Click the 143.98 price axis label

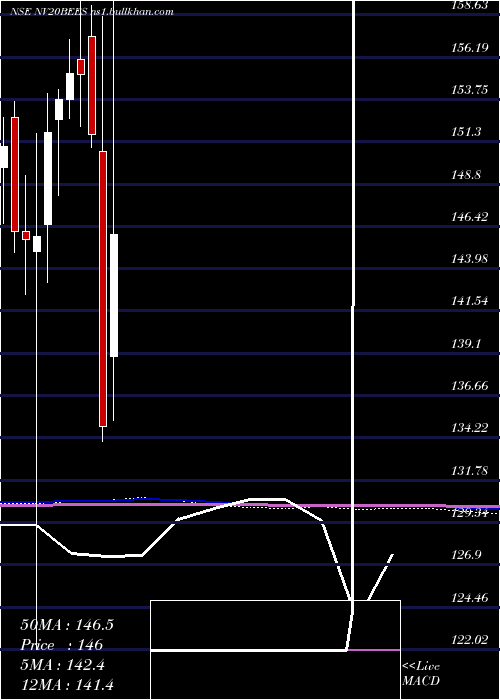pos(470,258)
